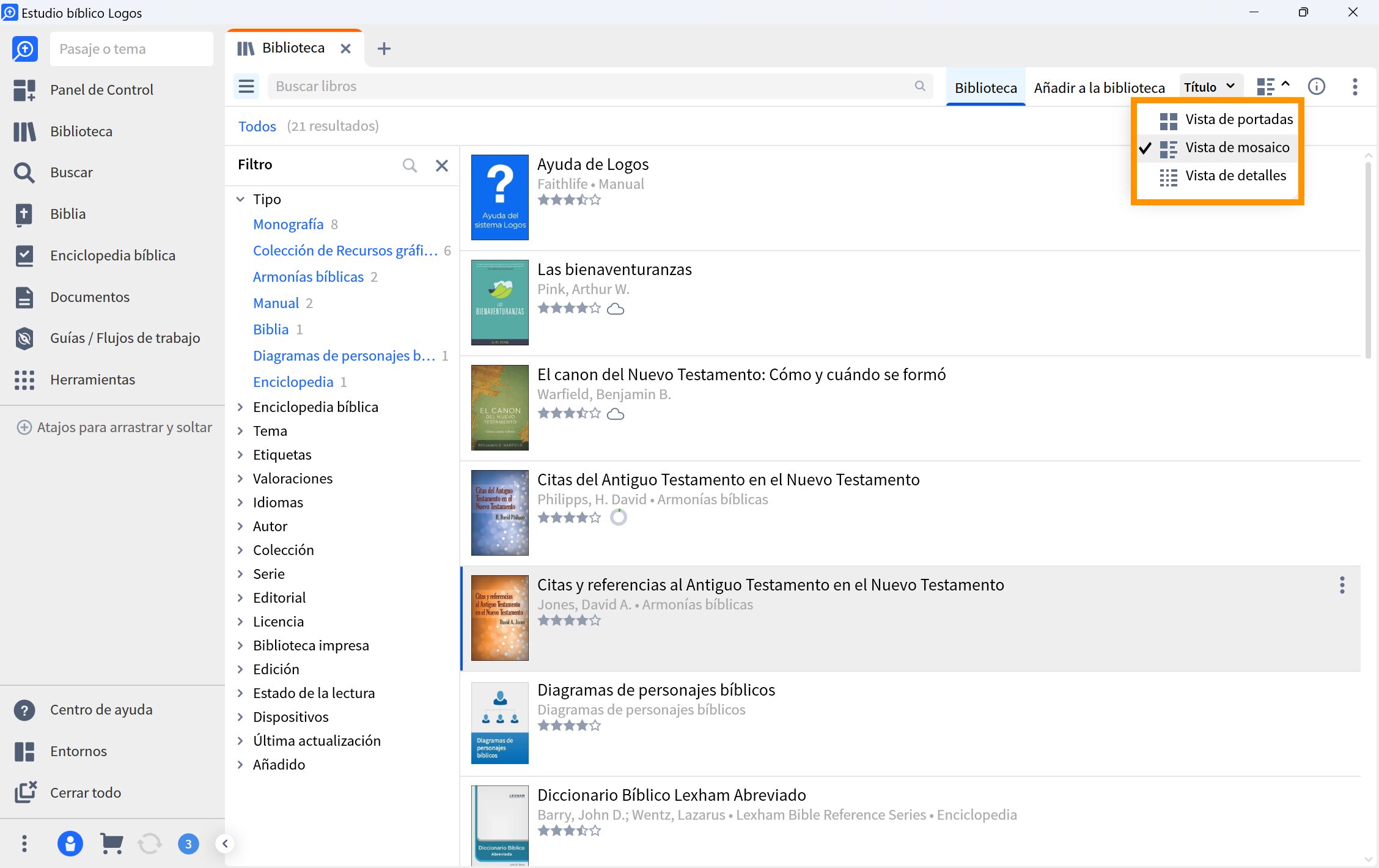Add Atajos para arrastrar y soltar
The height and width of the screenshot is (868, 1379).
(114, 427)
